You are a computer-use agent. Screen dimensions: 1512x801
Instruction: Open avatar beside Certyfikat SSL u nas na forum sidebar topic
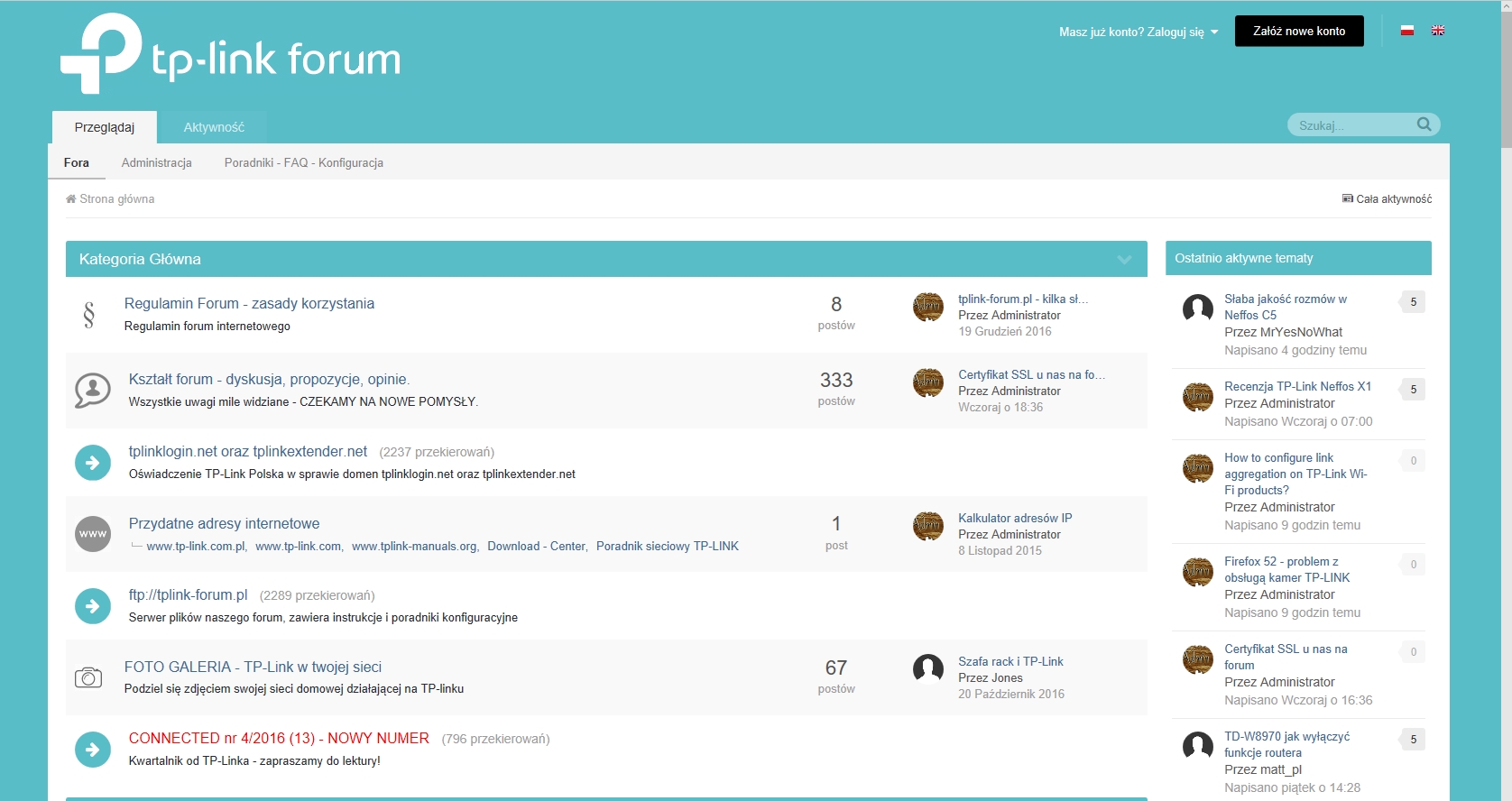point(1198,659)
